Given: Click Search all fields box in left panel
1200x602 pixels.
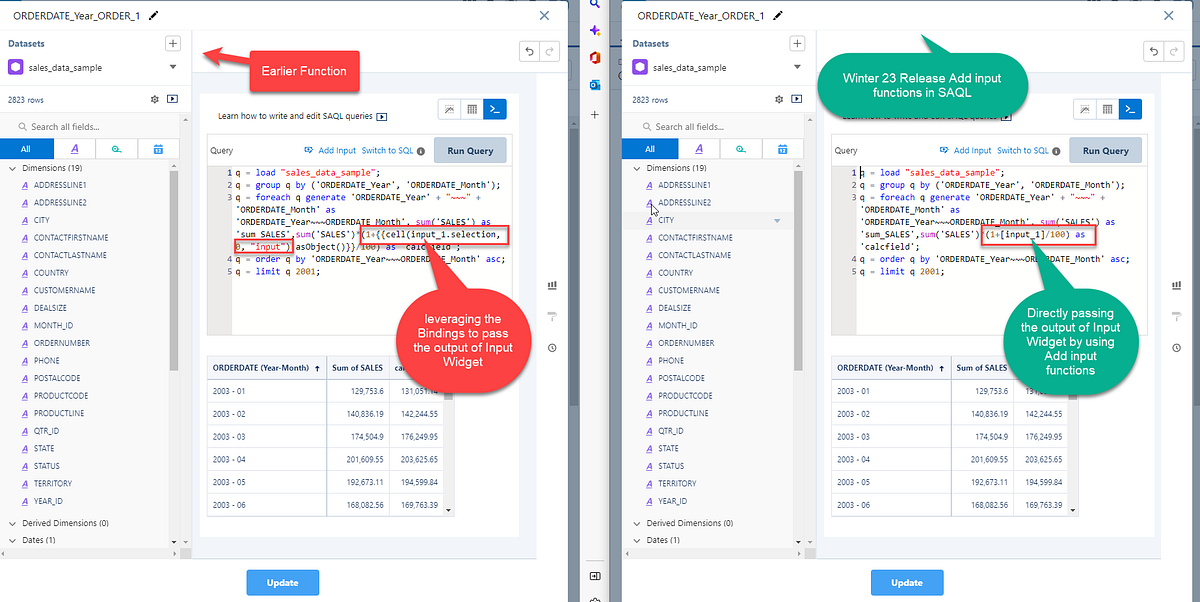Looking at the screenshot, I should [94, 127].
